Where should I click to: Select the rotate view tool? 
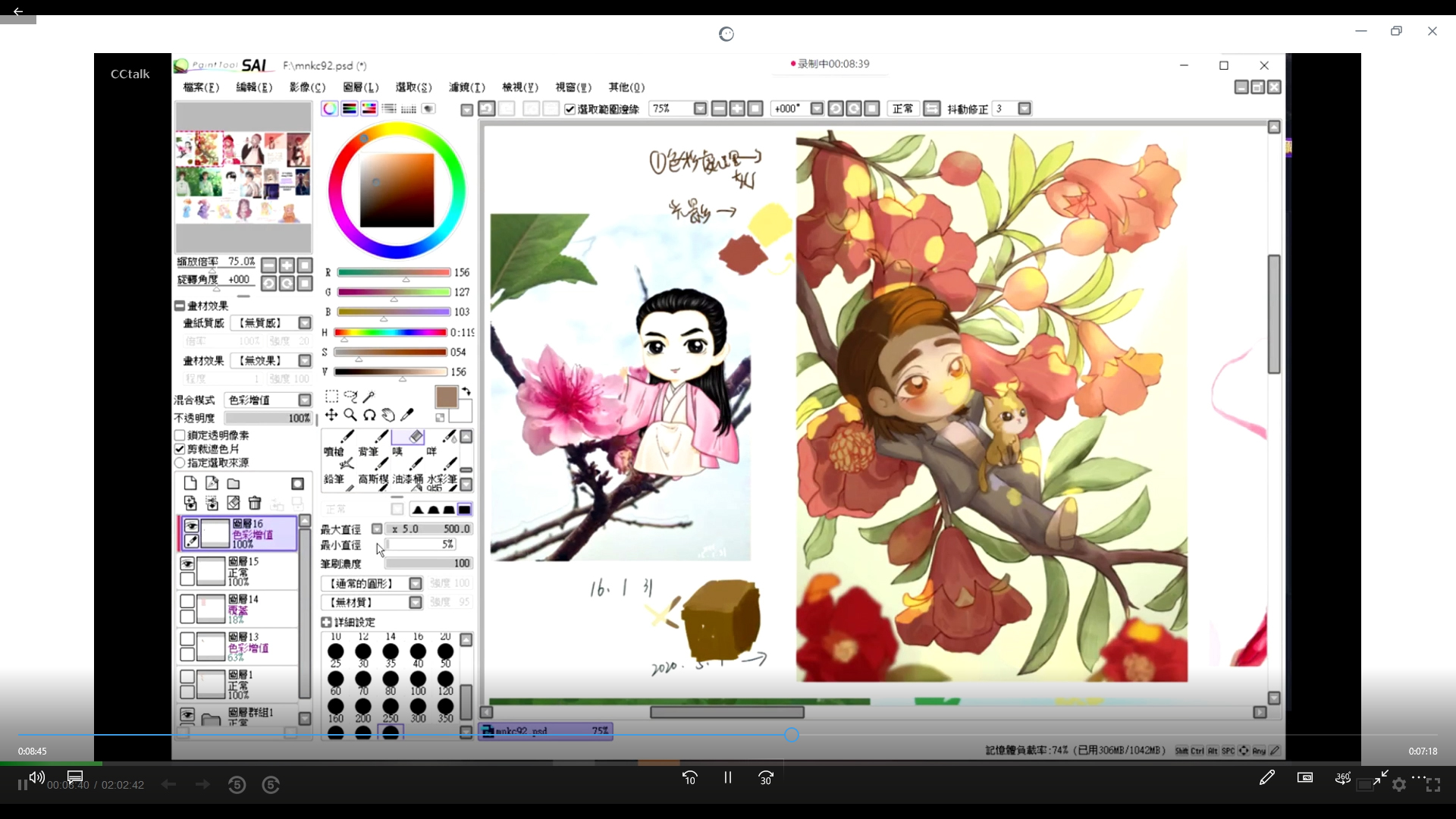click(369, 415)
